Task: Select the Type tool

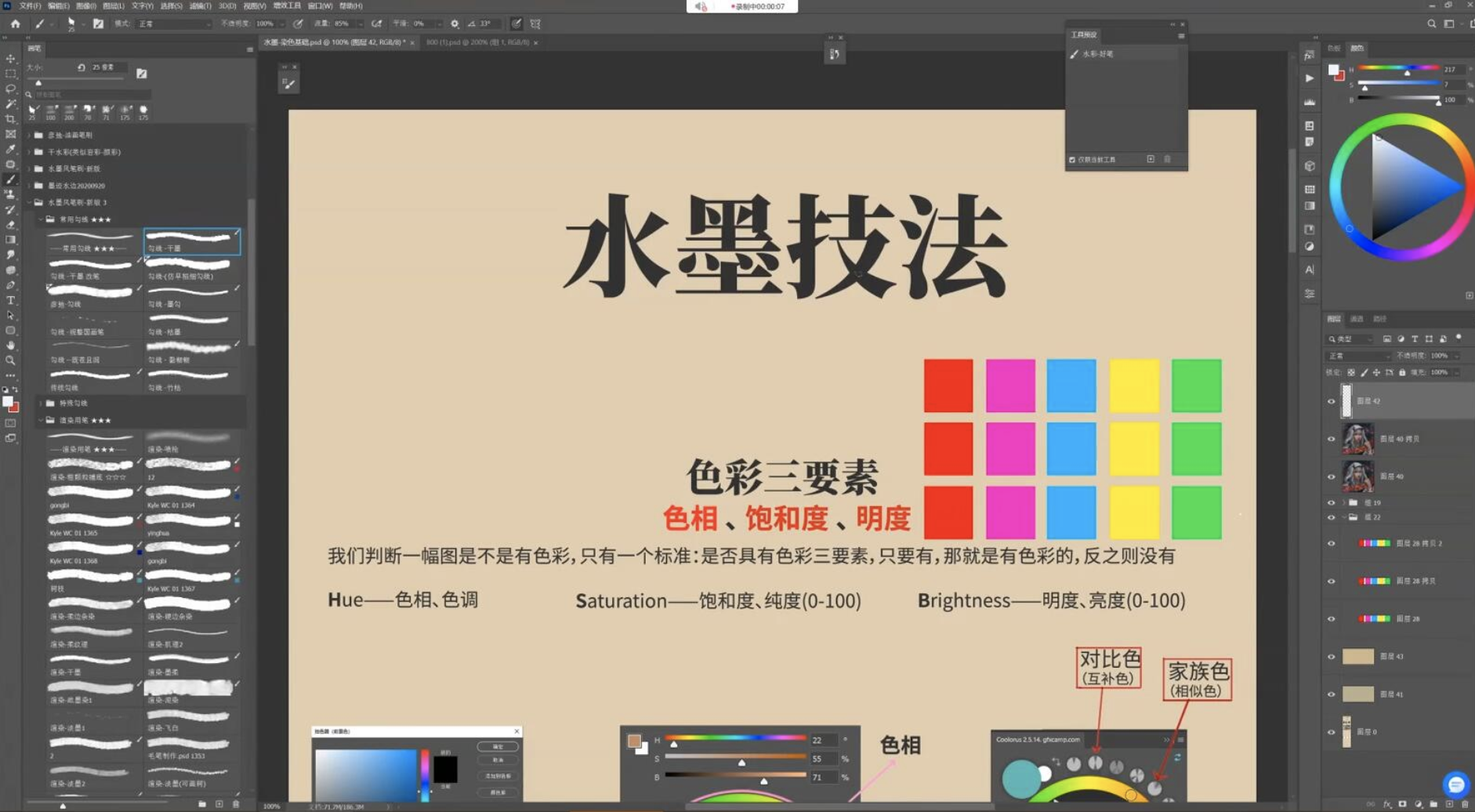Action: coord(10,299)
